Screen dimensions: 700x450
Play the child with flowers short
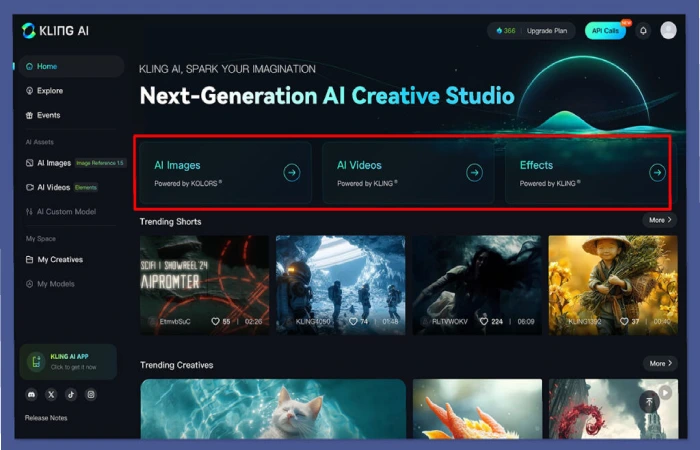pos(613,285)
